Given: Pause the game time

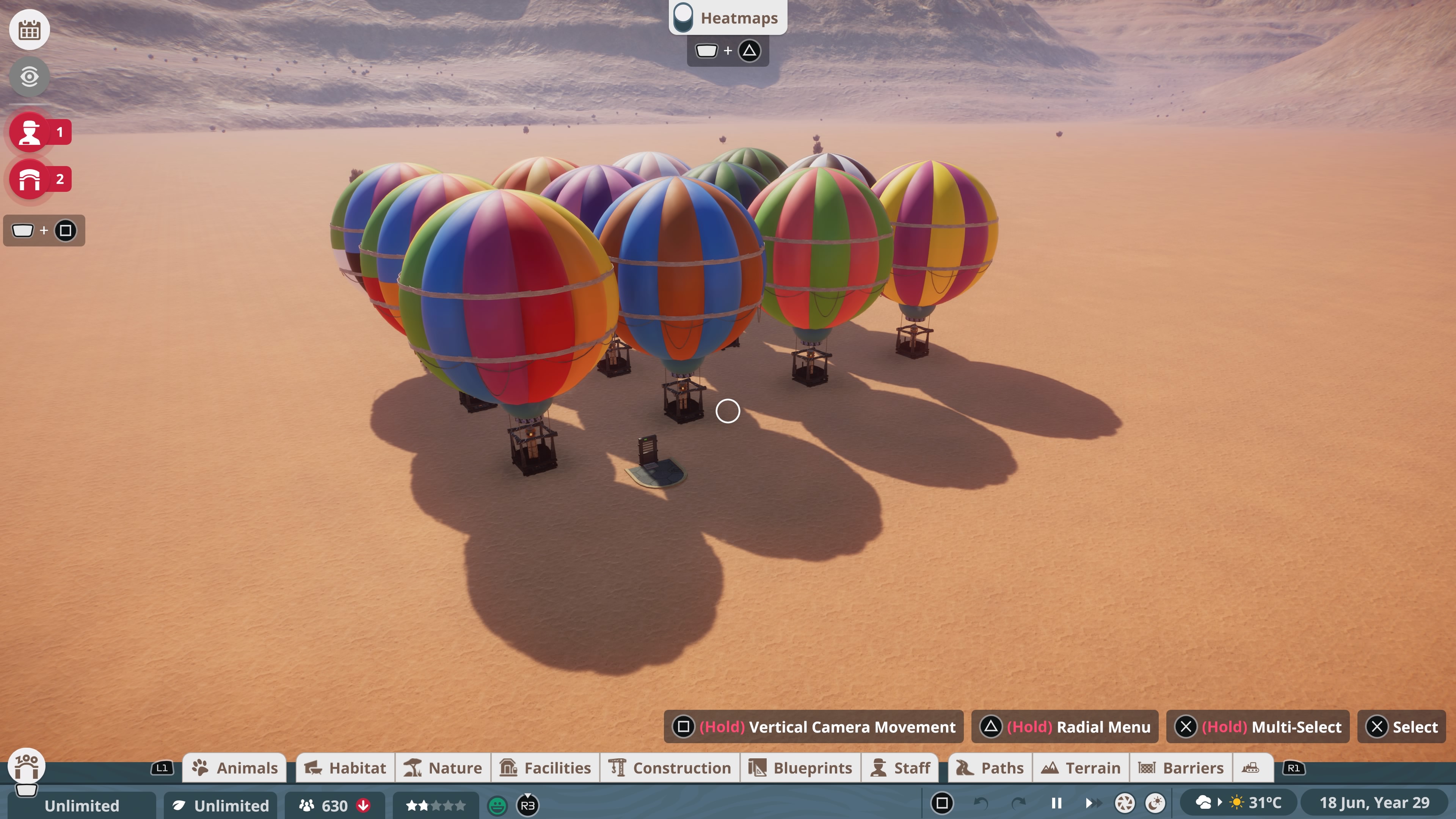Looking at the screenshot, I should click(1056, 803).
